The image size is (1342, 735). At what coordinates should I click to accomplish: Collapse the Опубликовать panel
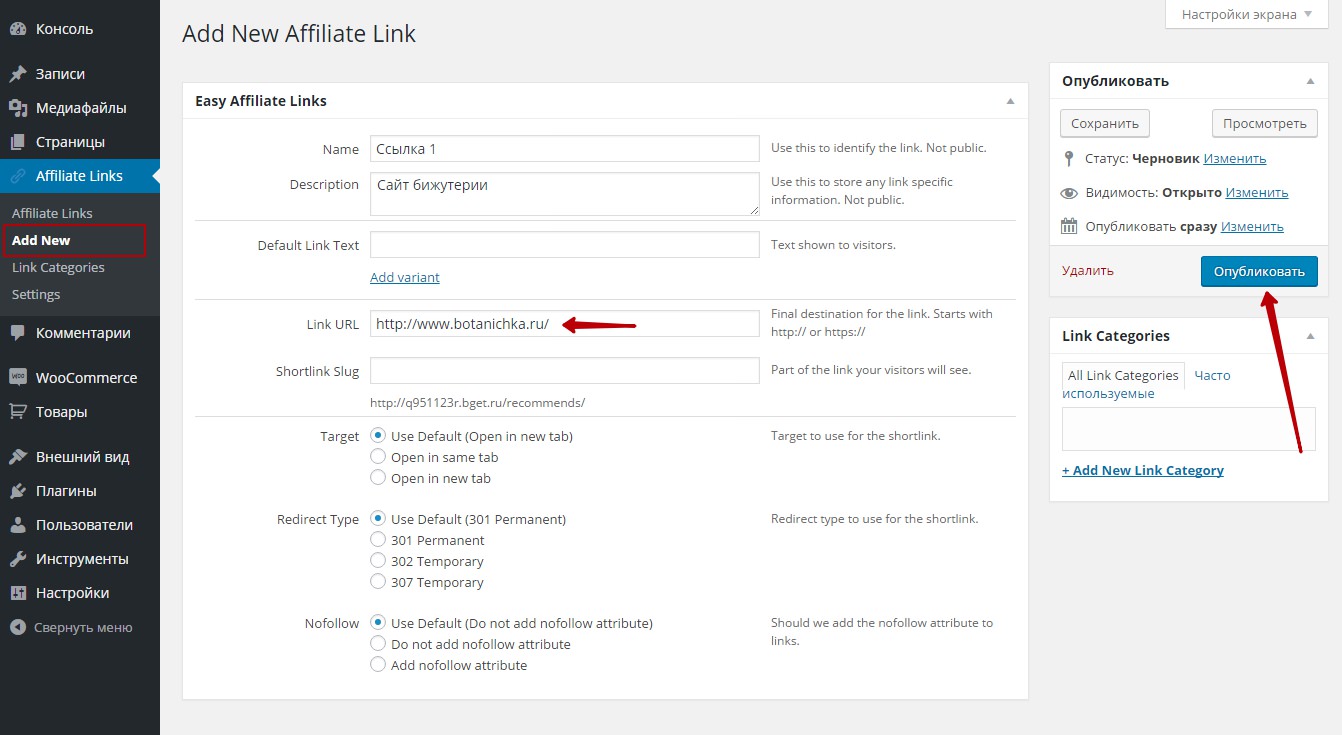tap(1310, 81)
